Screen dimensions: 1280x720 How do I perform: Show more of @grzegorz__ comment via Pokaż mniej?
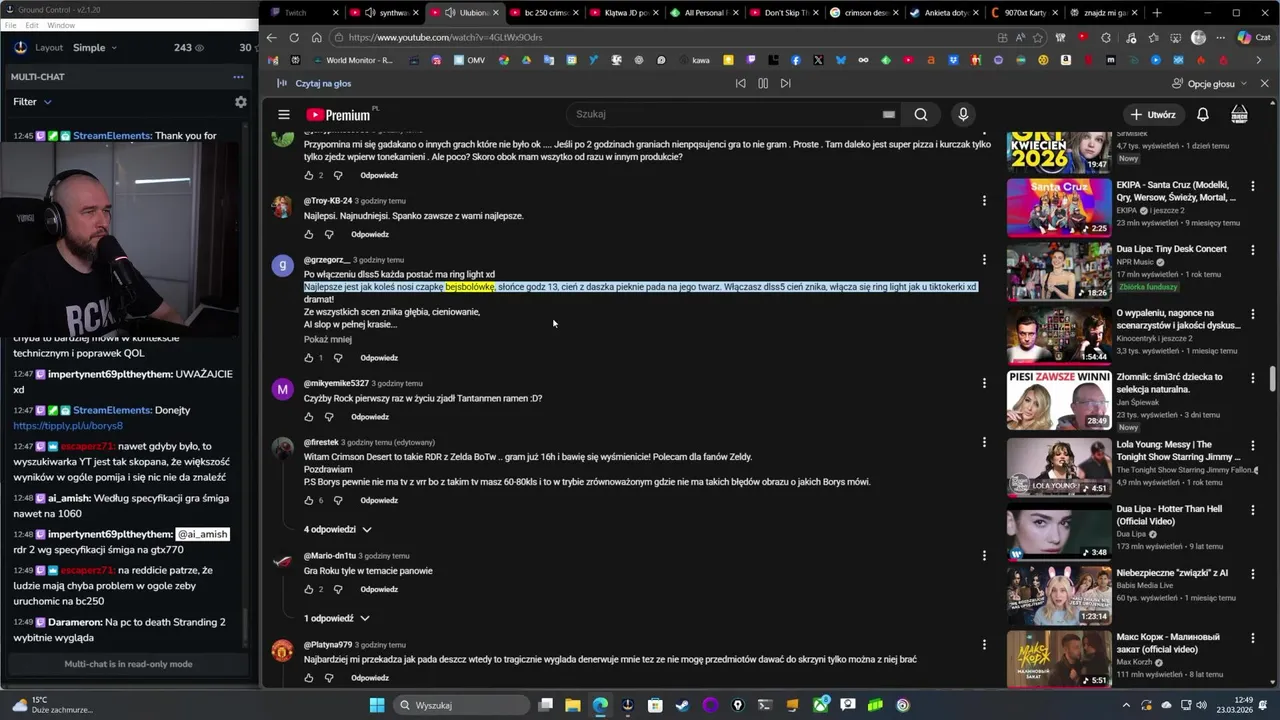click(328, 340)
